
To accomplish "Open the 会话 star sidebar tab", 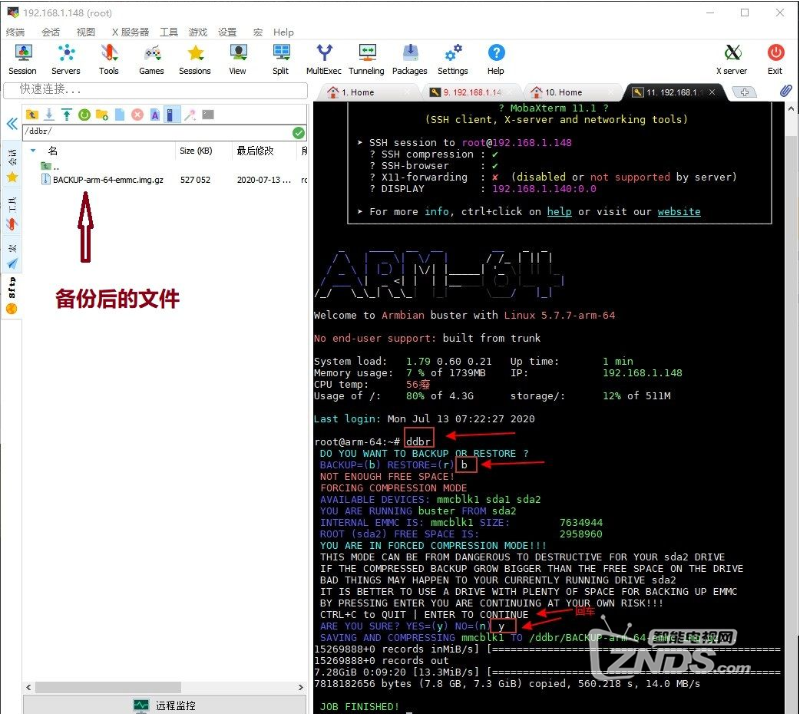I will click(x=12, y=167).
